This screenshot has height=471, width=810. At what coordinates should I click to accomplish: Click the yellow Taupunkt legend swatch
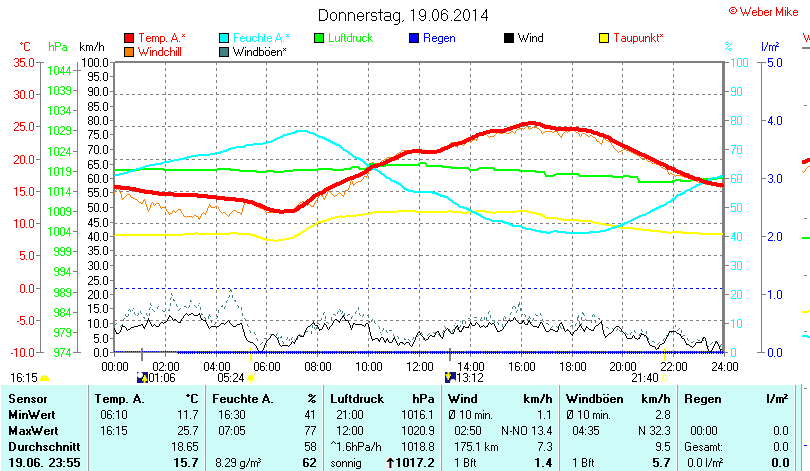click(x=603, y=38)
